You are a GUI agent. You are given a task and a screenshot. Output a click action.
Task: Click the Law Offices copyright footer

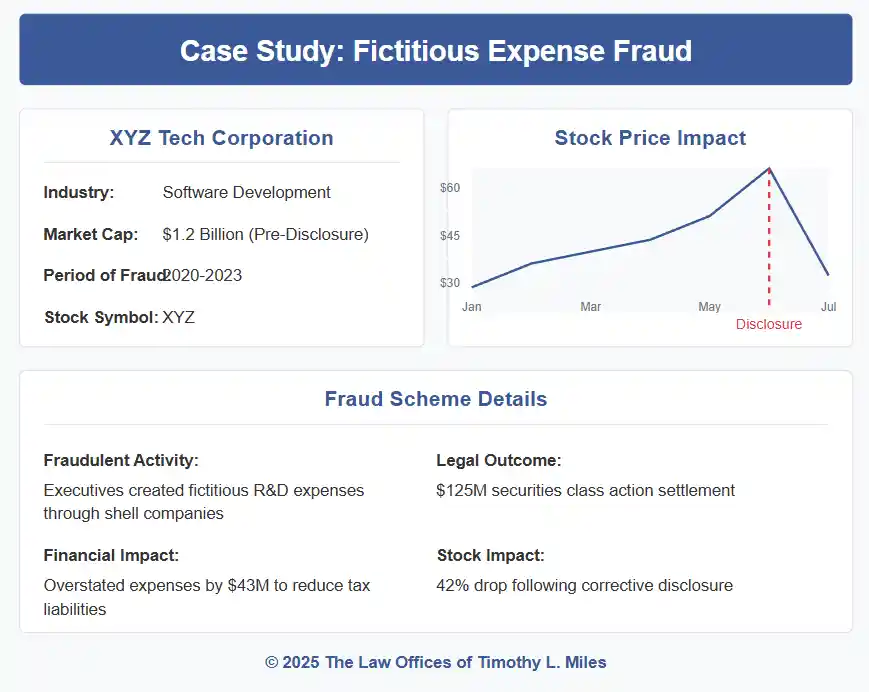(x=435, y=662)
